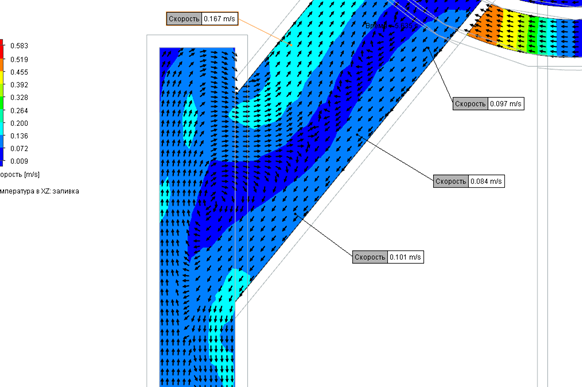The height and width of the screenshot is (388, 582).
Task: Select the 0.084 m/s velocity callout
Action: (469, 181)
